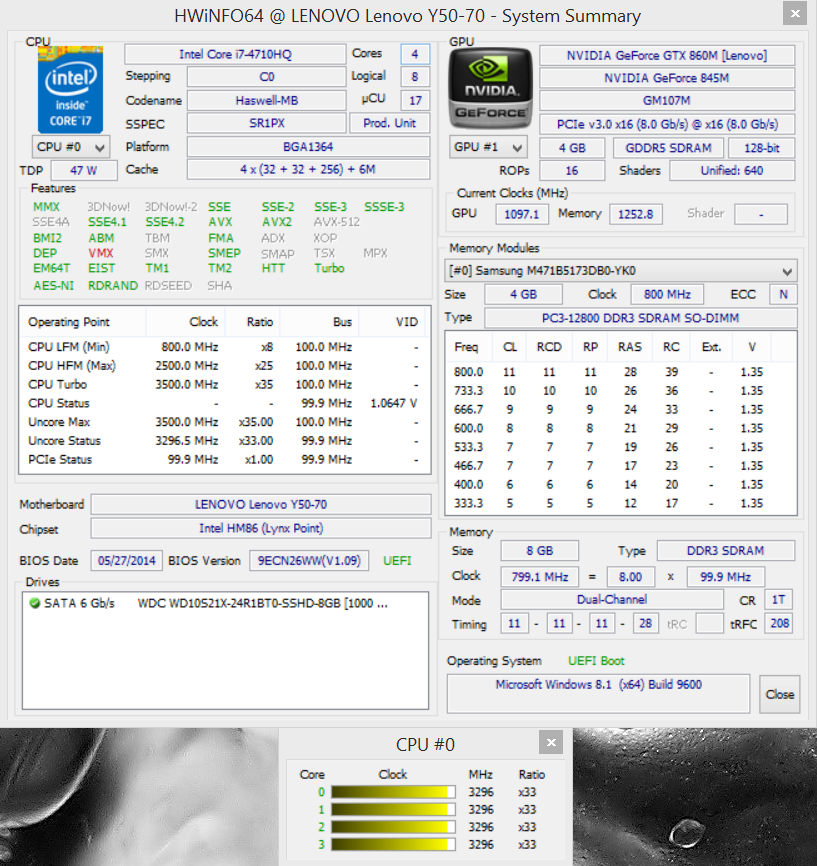Click the red VMX feature label
The width and height of the screenshot is (817, 866).
click(x=101, y=253)
